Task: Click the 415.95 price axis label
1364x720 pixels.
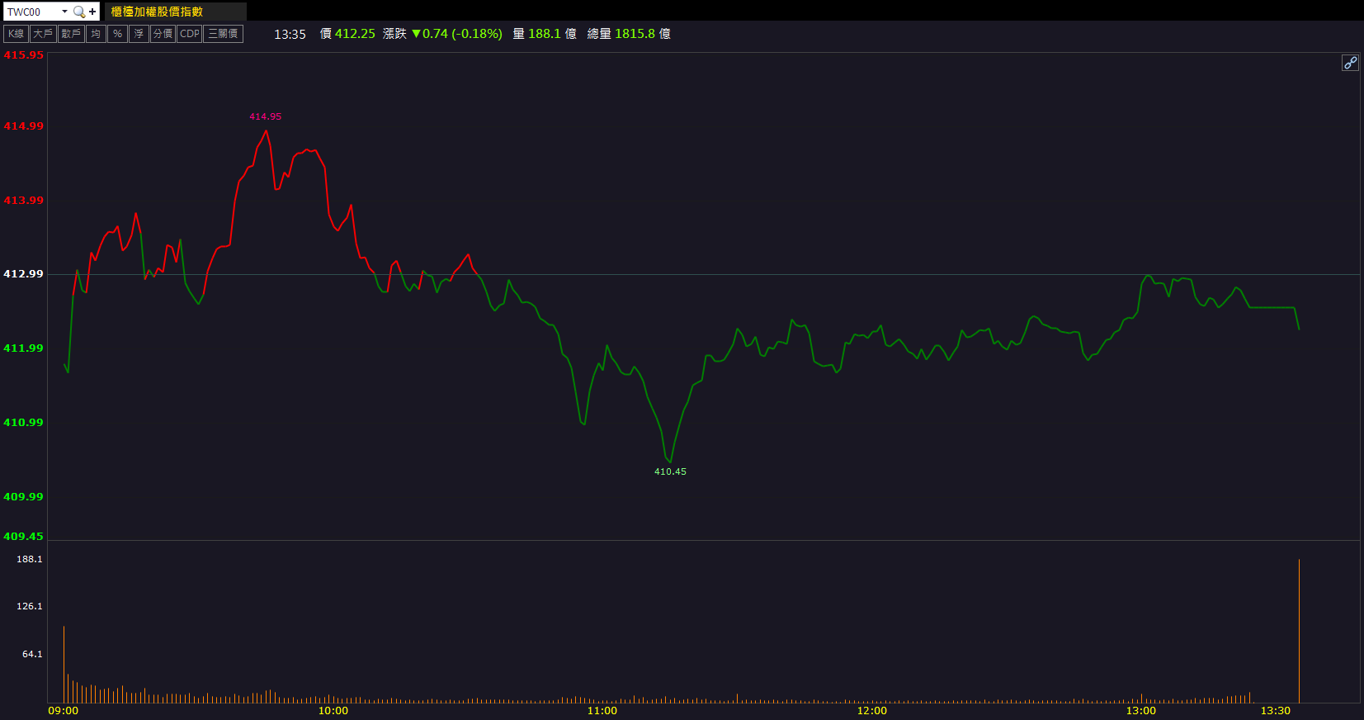Action: coord(23,56)
